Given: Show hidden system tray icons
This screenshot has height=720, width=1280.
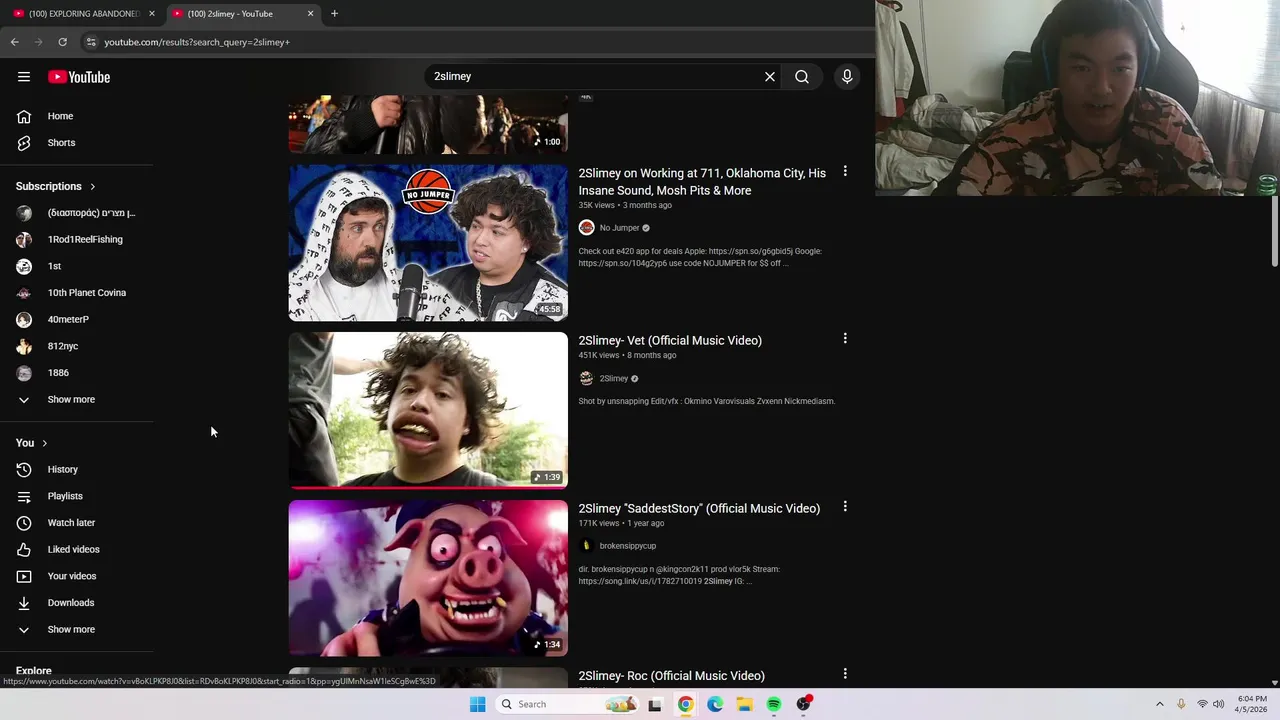Looking at the screenshot, I should point(1160,704).
